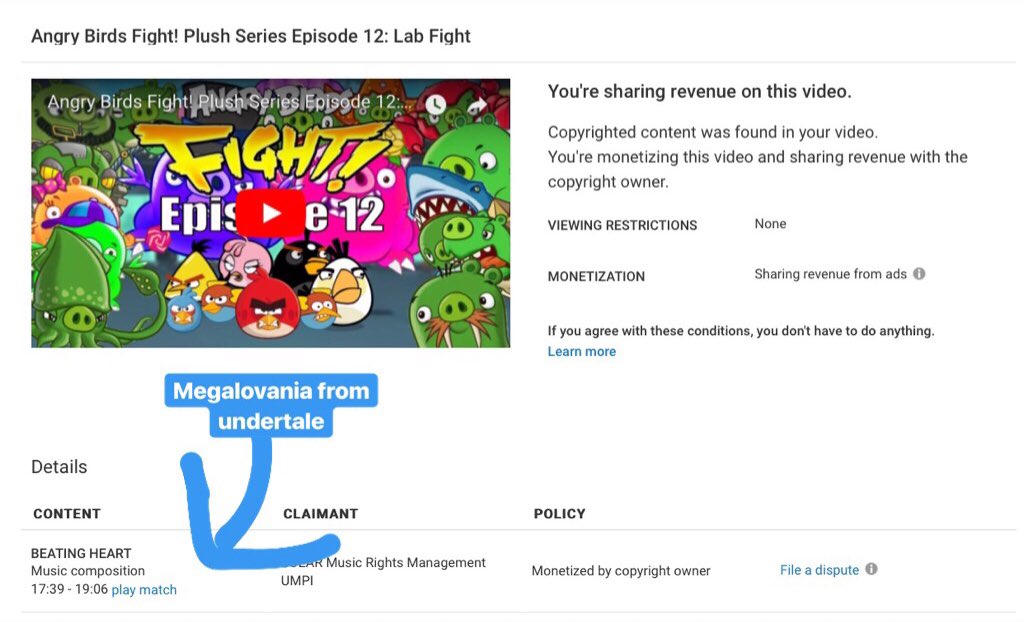Click the Monetized by copyright owner text
Viewport: 1024px width, 622px height.
(x=620, y=570)
